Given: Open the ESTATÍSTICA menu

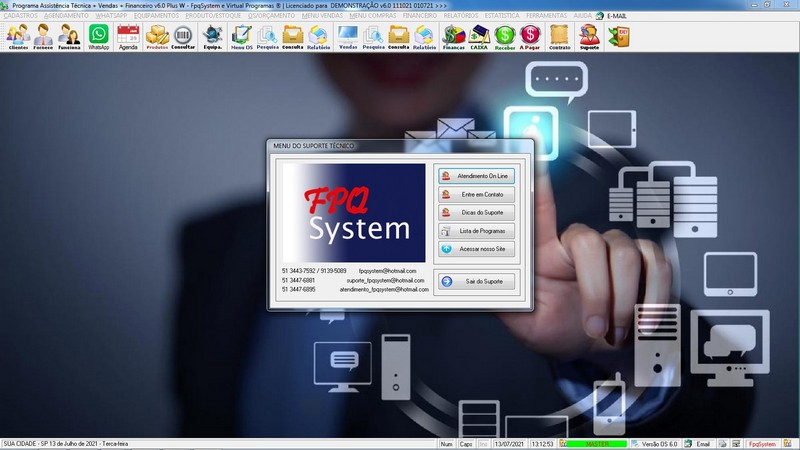Looking at the screenshot, I should 502,16.
